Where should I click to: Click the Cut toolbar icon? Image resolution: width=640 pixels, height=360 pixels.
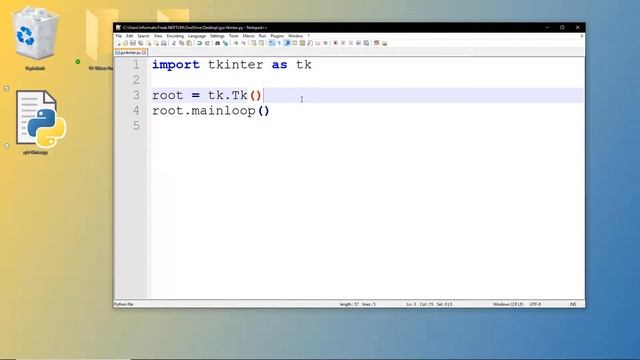click(x=173, y=43)
